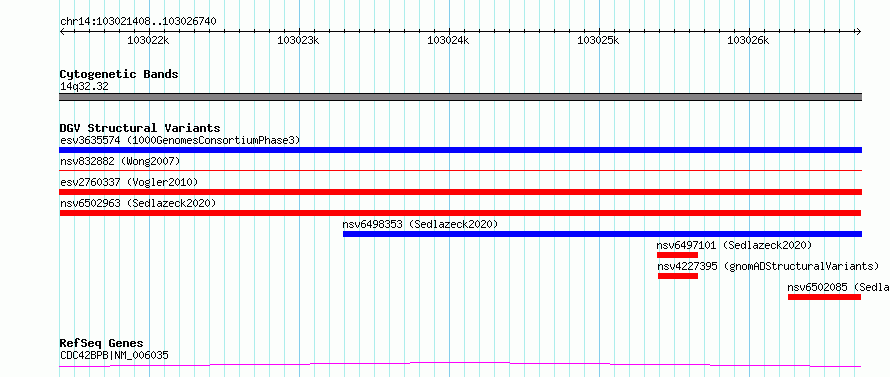Click the Cytogenetic Bands track title
Image resolution: width=890 pixels, height=377 pixels.
pyautogui.click(x=119, y=74)
